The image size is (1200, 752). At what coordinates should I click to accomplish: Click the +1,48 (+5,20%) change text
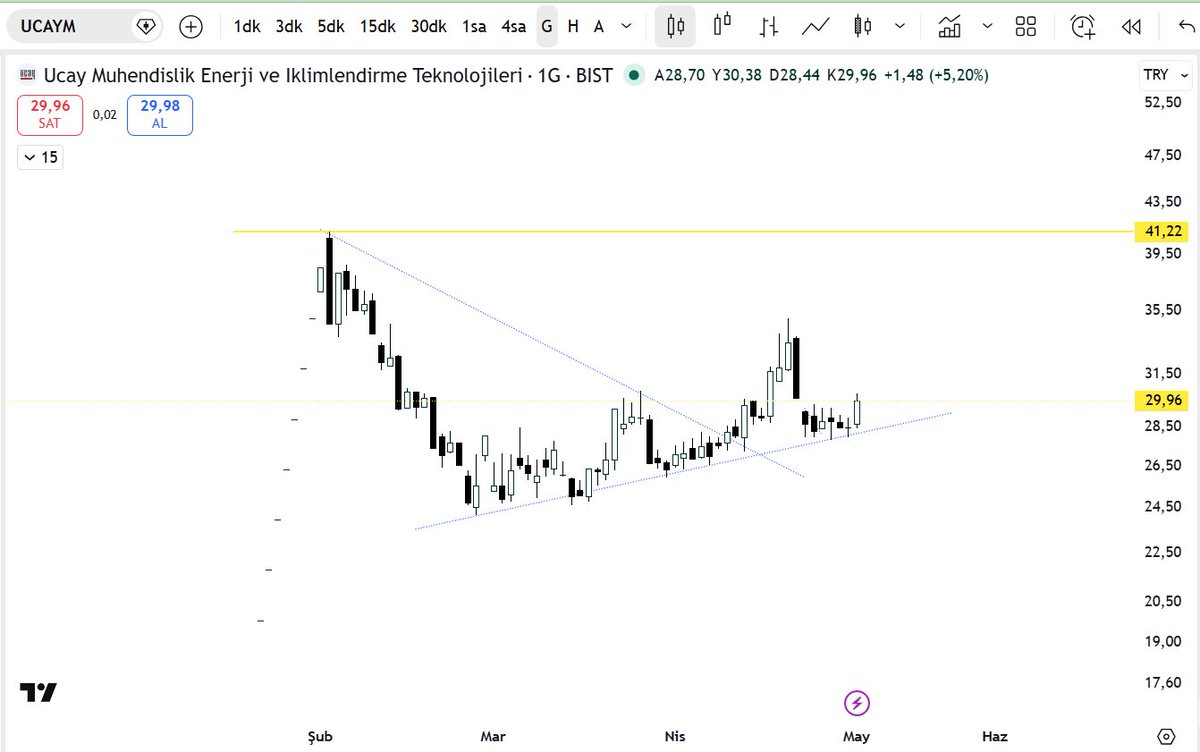(x=936, y=75)
